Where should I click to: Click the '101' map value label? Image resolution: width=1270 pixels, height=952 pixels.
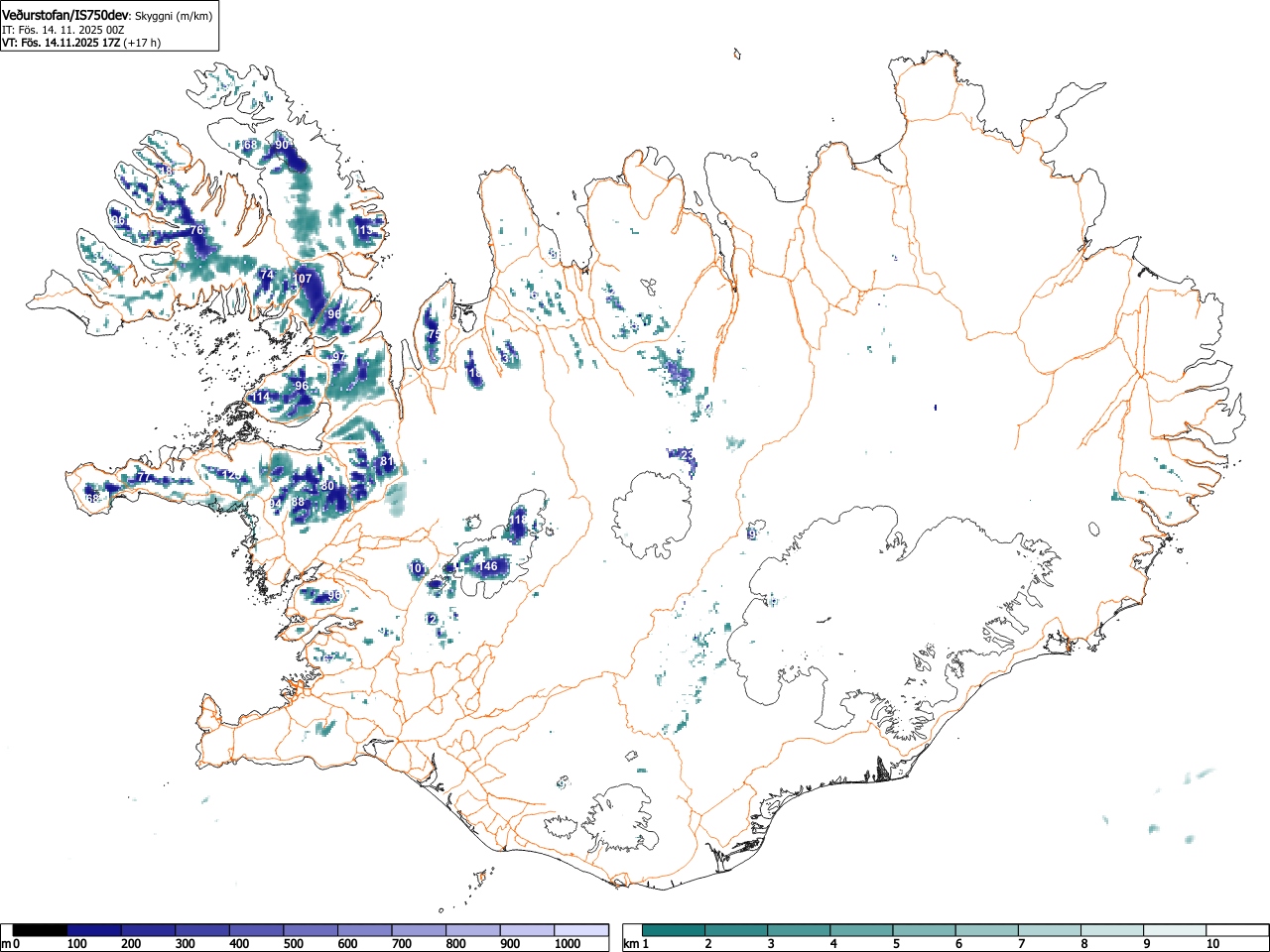418,568
